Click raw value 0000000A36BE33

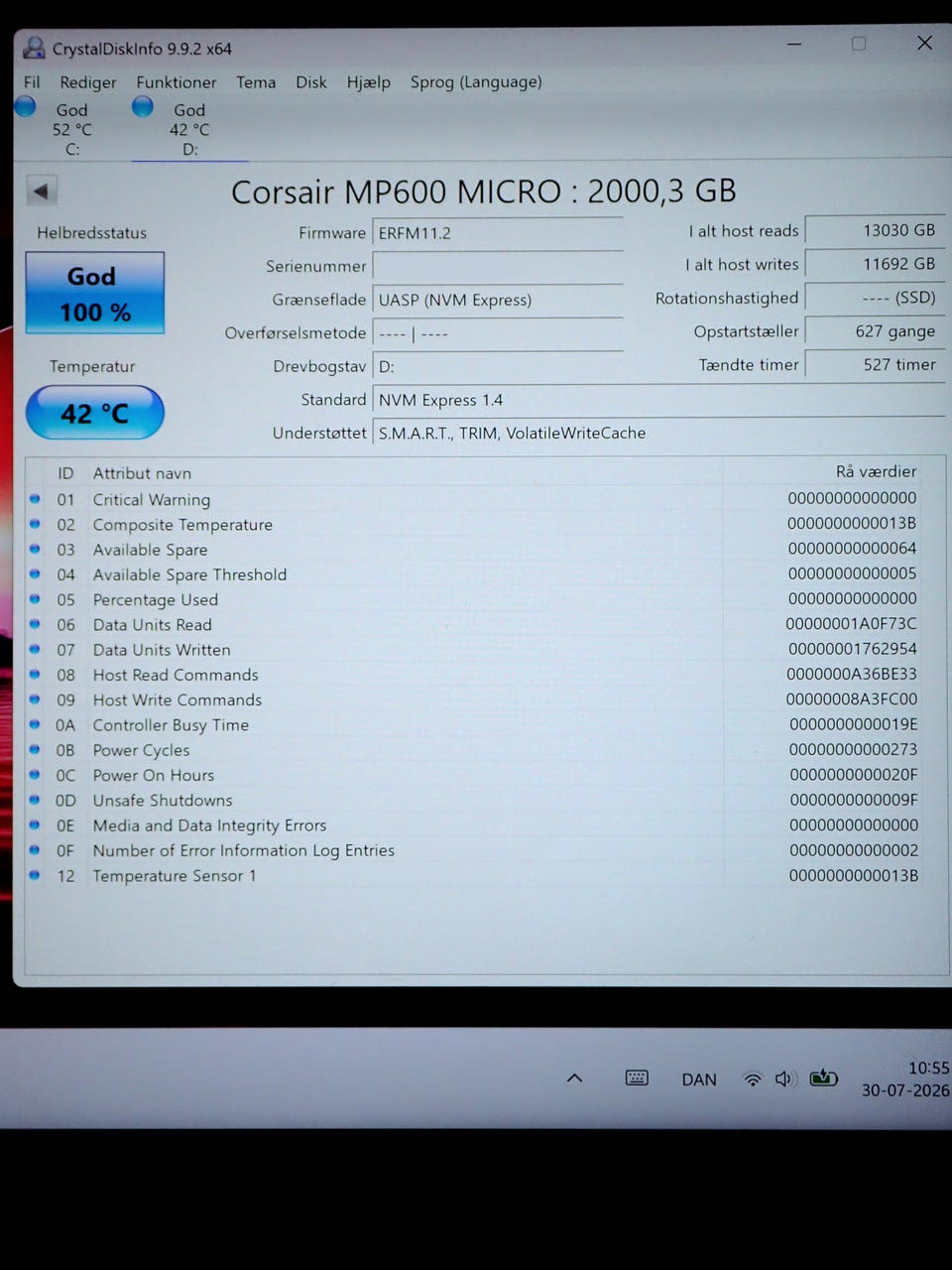tap(852, 674)
